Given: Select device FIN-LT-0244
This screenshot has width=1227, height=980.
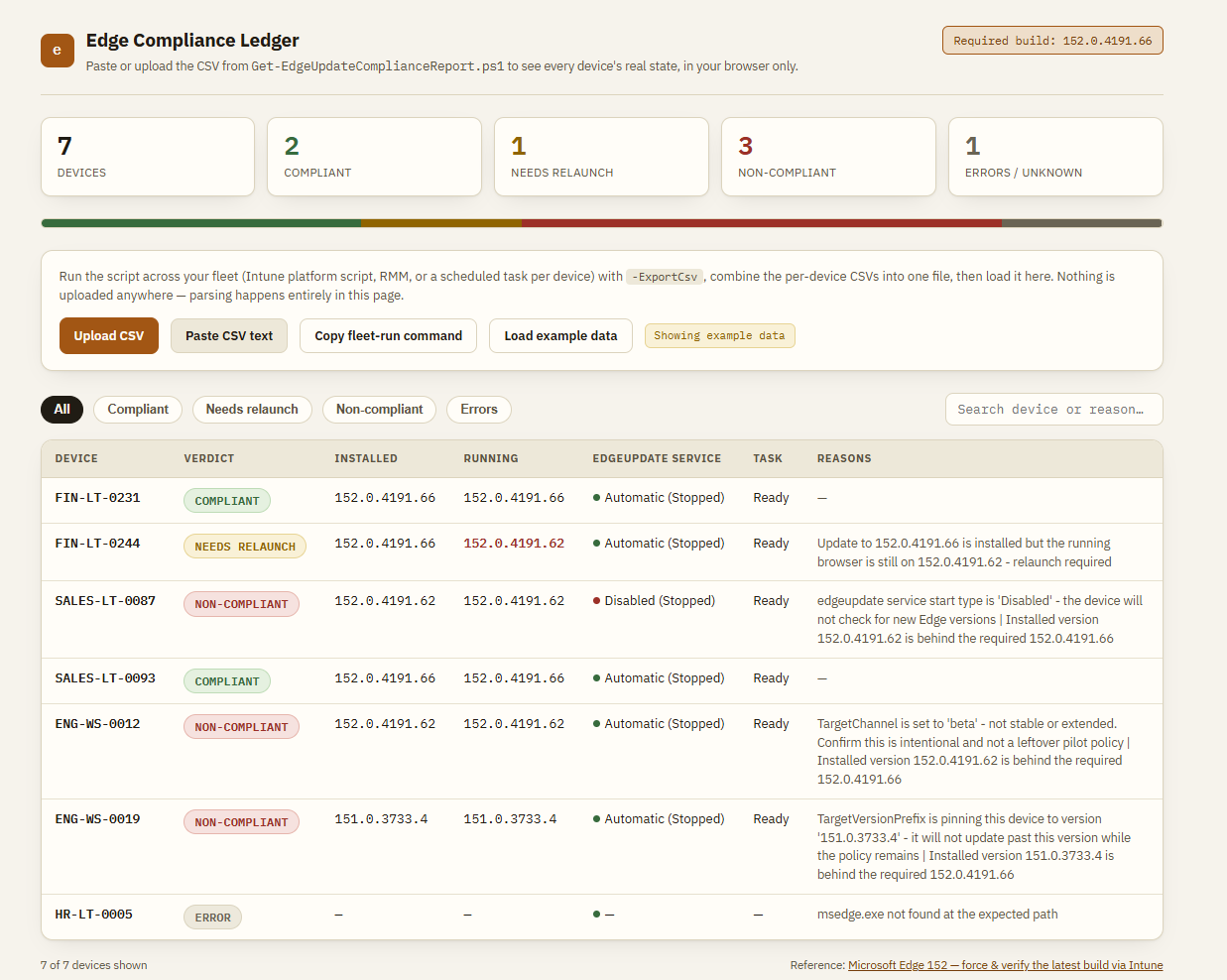Looking at the screenshot, I should click(x=97, y=544).
